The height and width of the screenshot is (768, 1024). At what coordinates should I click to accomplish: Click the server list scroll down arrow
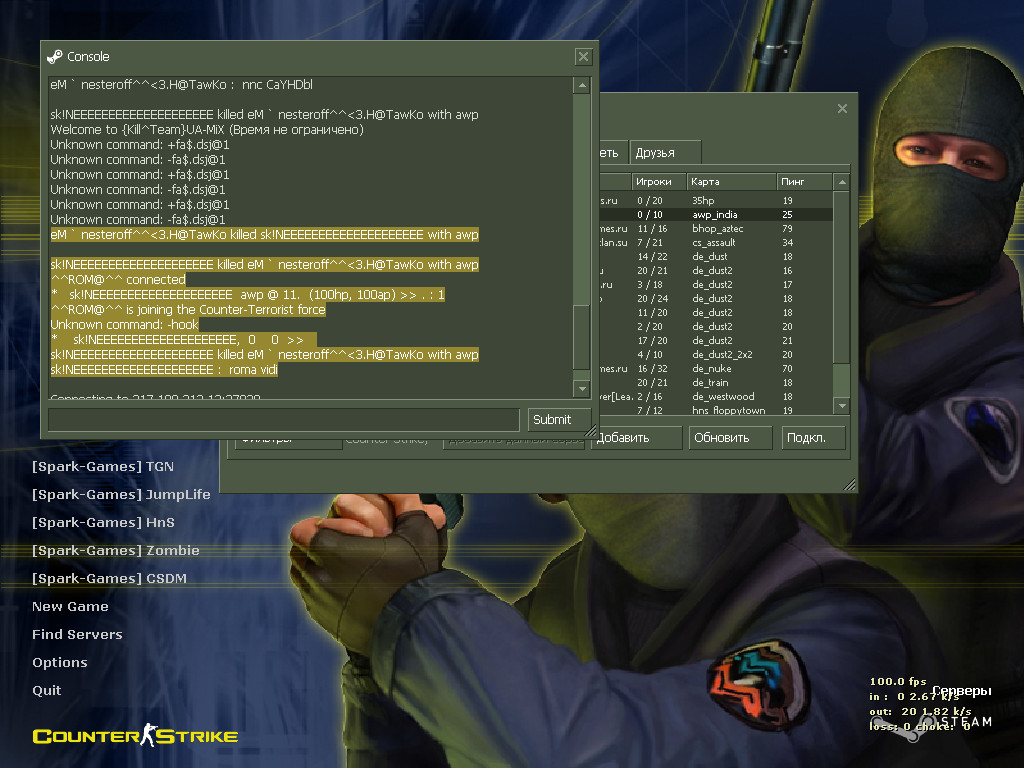pos(842,406)
